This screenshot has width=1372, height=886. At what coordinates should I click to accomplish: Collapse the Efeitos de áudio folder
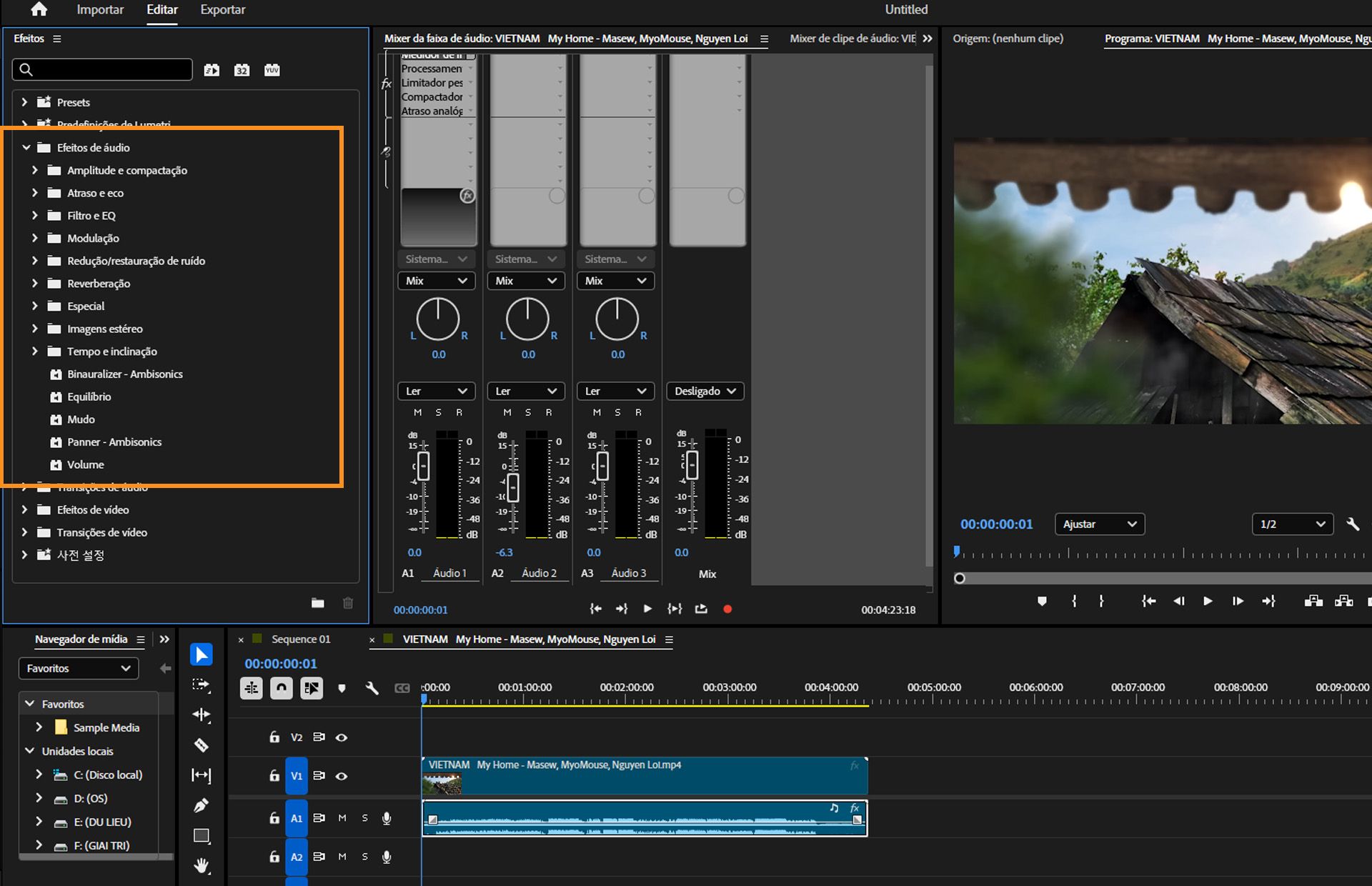tap(26, 147)
